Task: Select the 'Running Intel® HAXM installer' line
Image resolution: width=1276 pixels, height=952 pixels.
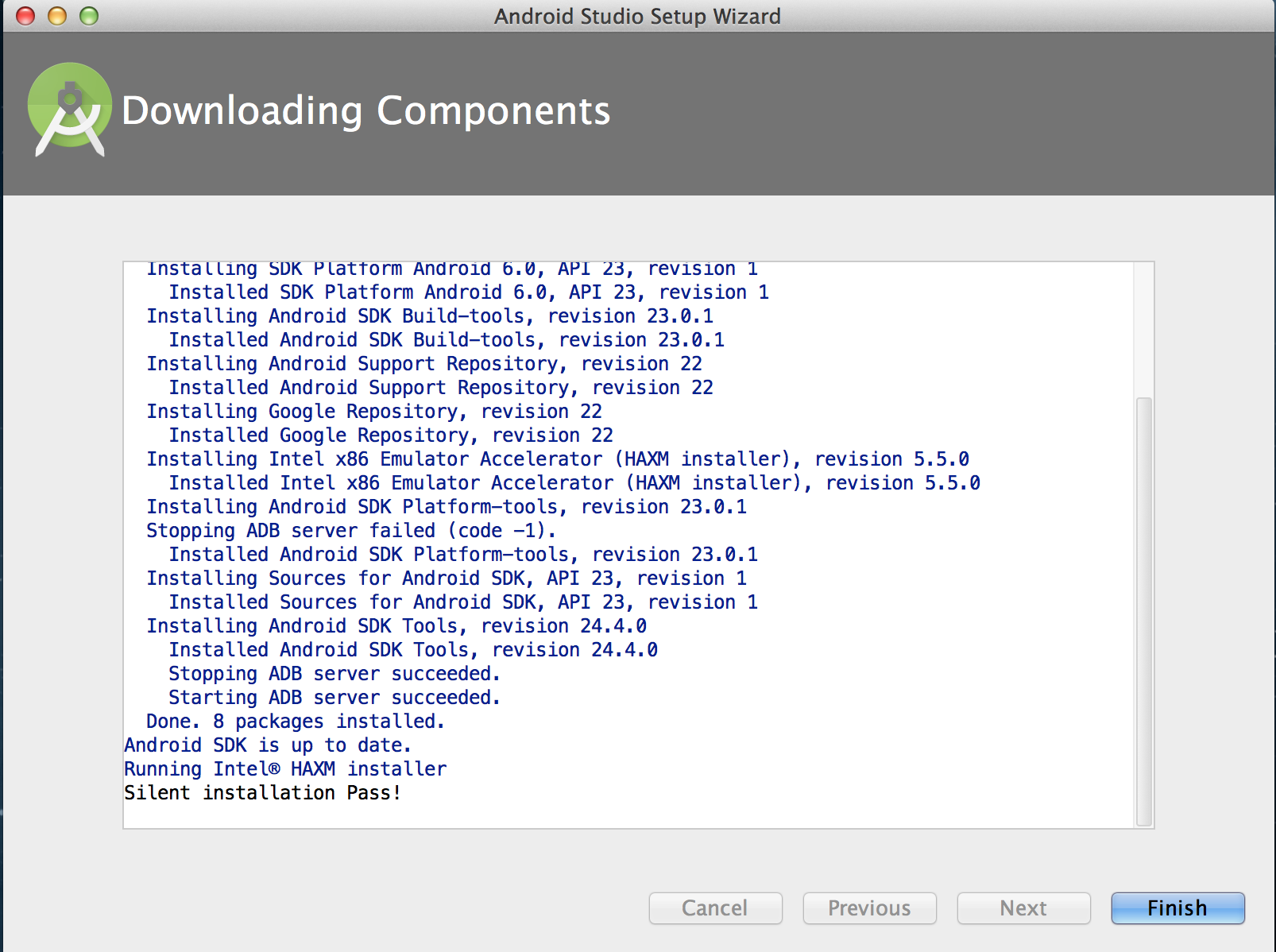Action: [285, 769]
